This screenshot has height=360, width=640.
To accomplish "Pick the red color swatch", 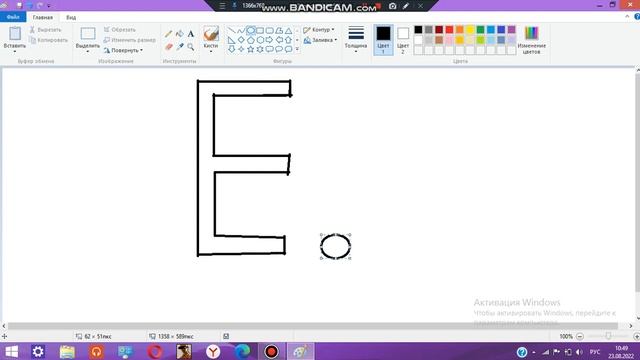I will tap(449, 29).
